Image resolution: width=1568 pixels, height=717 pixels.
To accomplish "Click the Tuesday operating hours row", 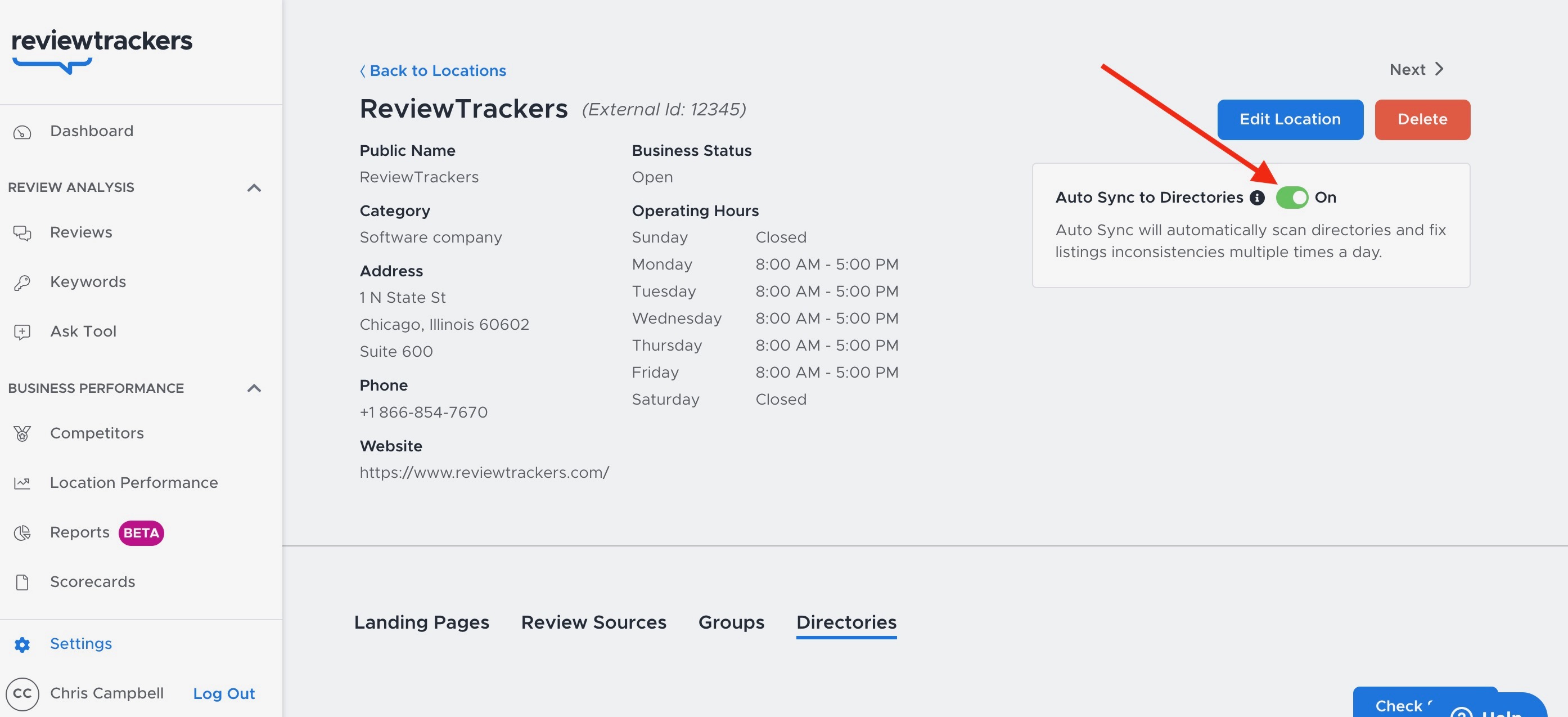I will tap(765, 291).
